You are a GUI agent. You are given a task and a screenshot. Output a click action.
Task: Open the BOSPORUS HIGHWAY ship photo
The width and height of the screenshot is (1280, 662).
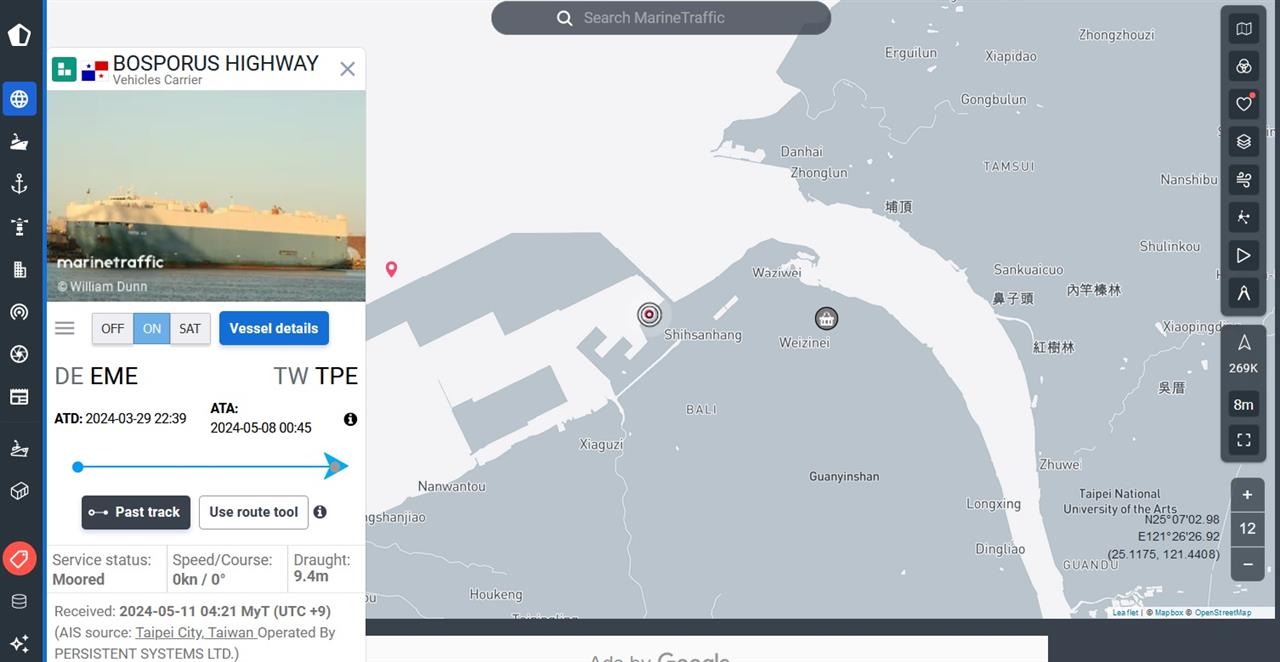pyautogui.click(x=206, y=196)
